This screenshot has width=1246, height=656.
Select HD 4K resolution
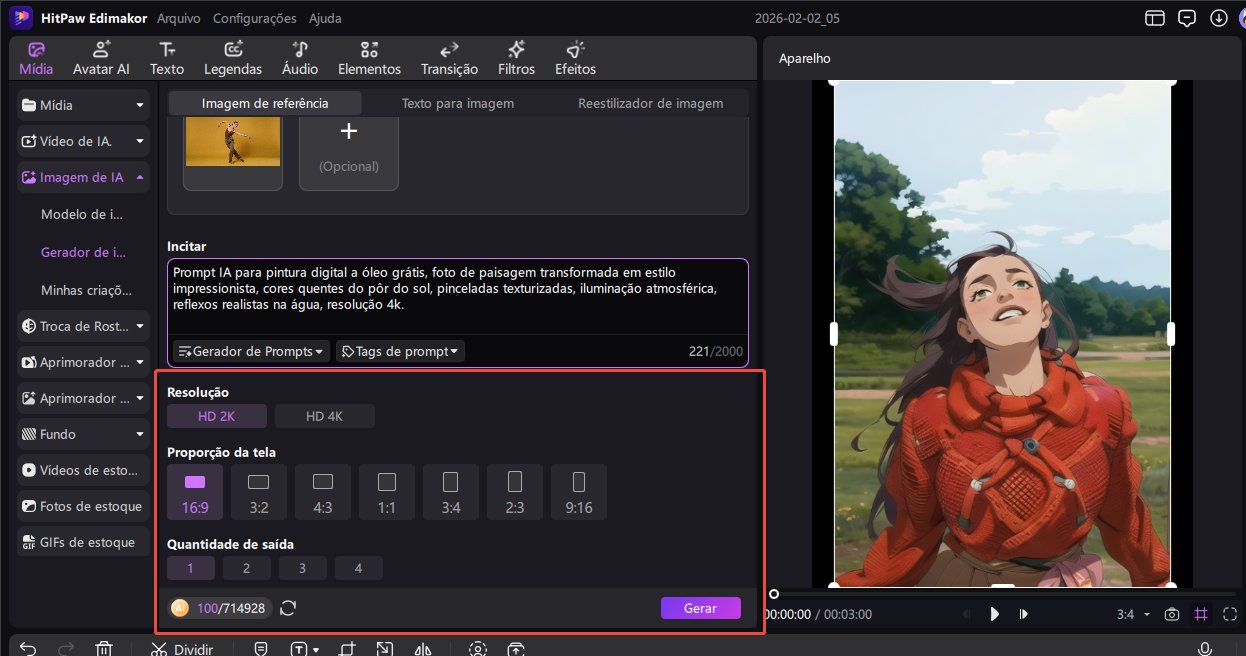(325, 416)
